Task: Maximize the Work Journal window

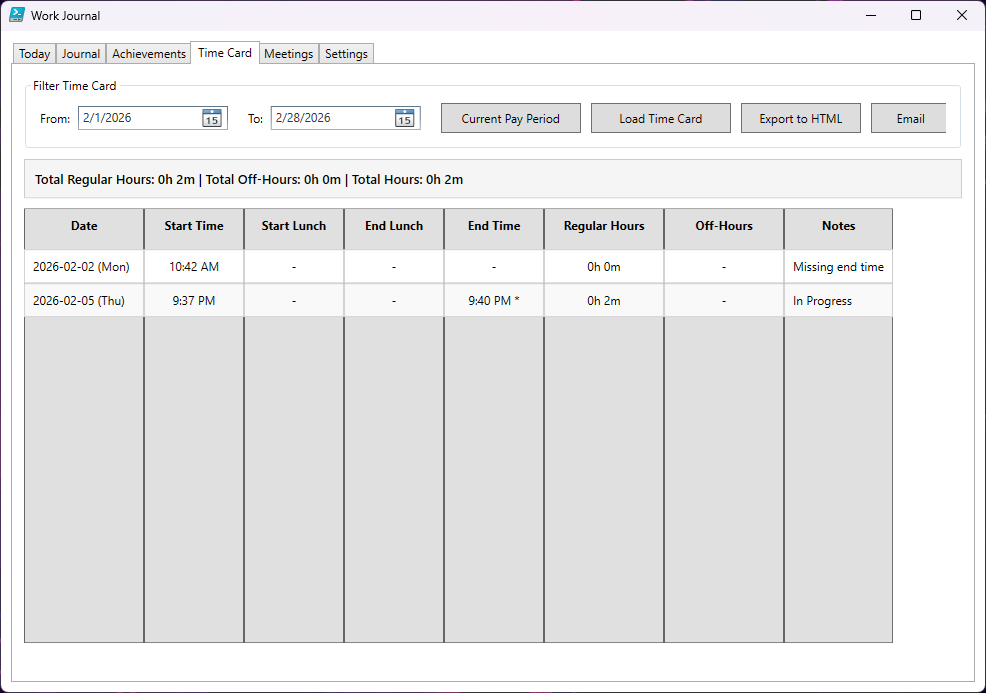Action: point(916,15)
